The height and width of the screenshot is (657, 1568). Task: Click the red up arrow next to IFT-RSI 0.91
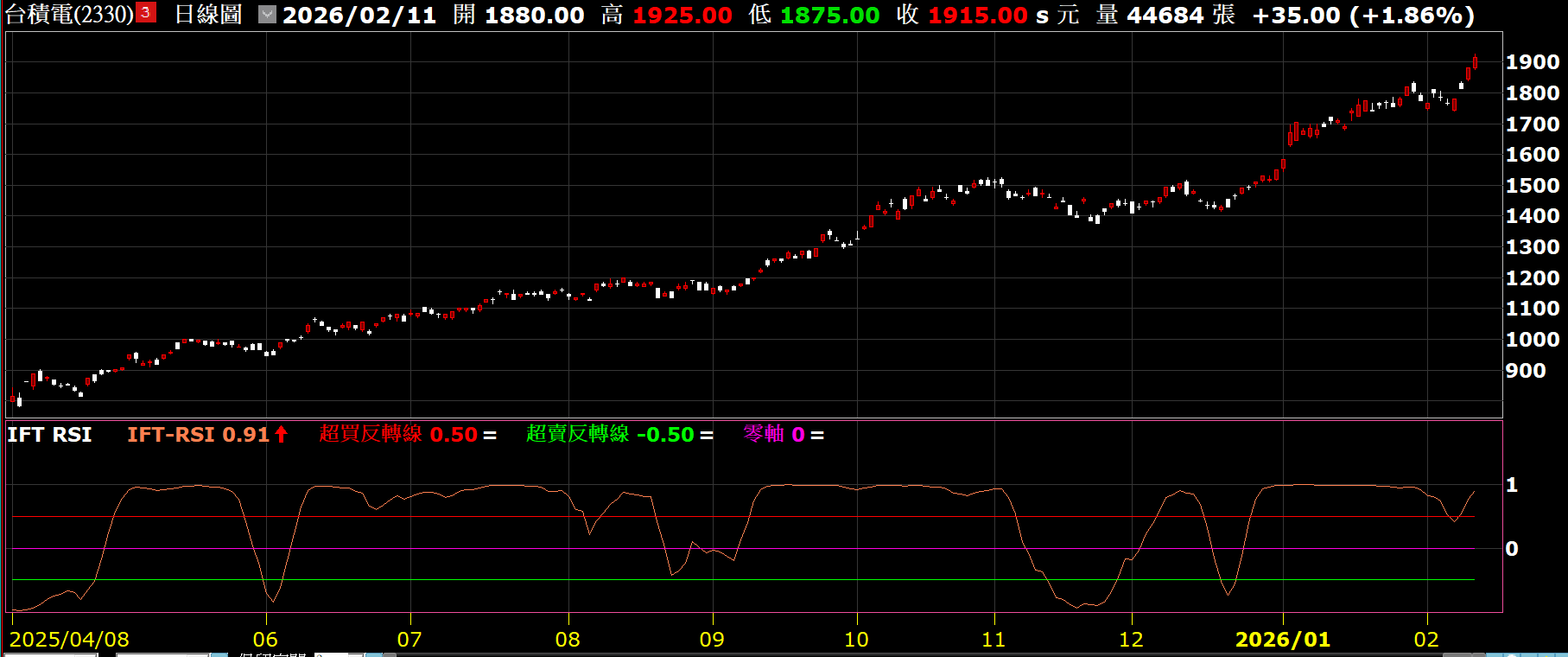point(281,434)
